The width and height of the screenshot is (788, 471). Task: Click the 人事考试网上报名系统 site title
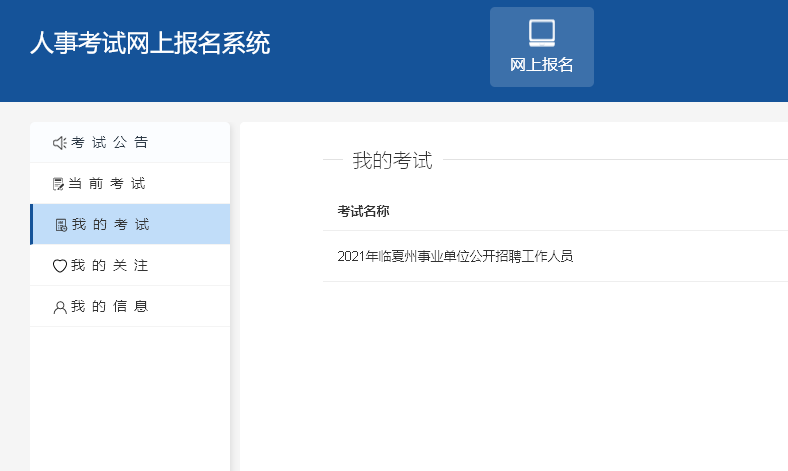point(150,44)
